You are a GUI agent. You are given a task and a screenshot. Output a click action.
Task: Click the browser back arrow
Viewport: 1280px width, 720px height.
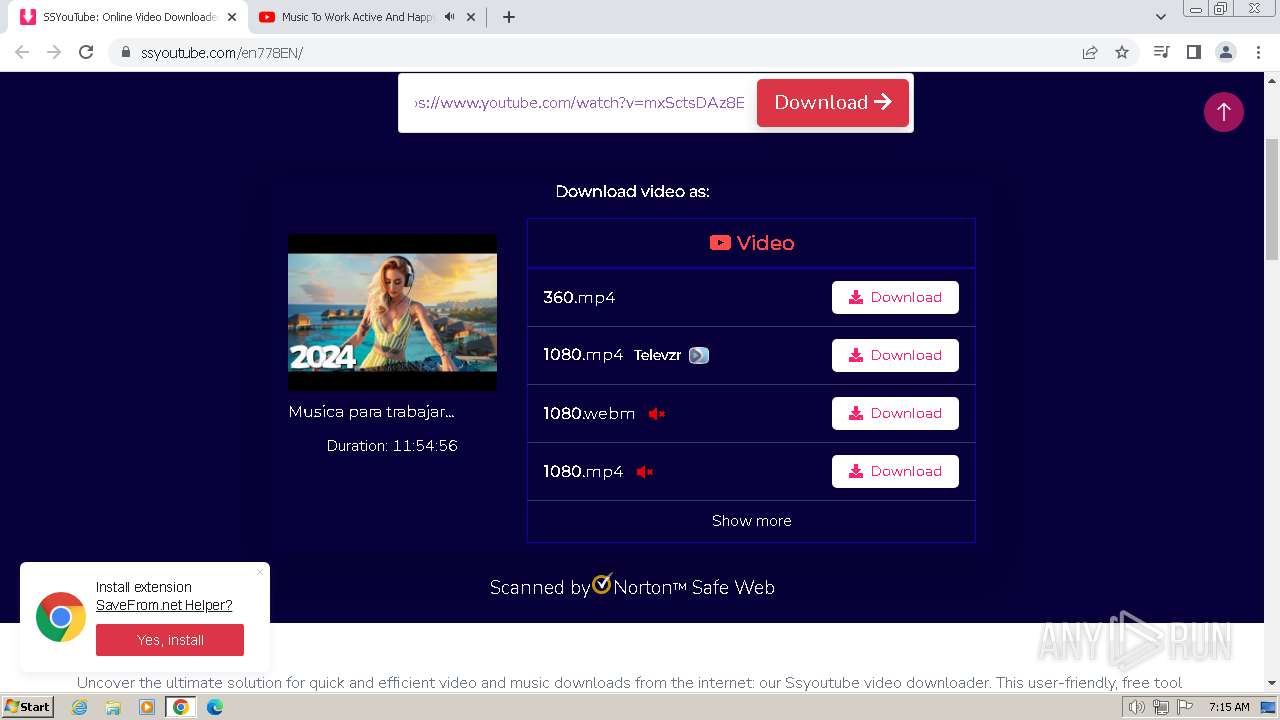coord(22,52)
